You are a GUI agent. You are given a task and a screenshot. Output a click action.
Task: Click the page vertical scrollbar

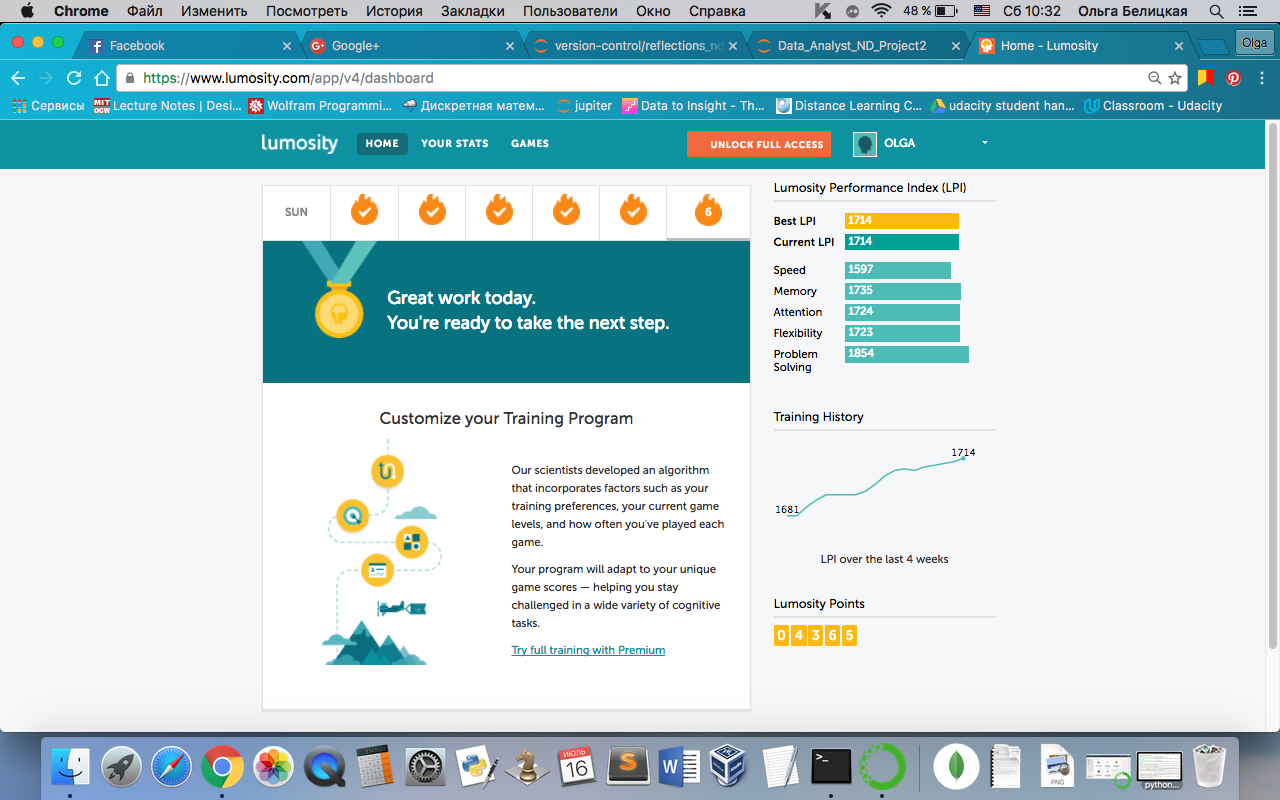(1272, 385)
